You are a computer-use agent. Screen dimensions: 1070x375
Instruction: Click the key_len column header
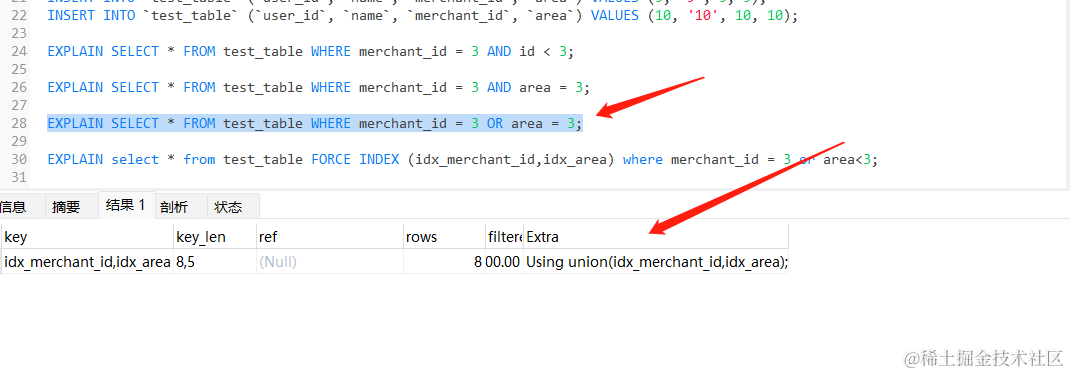pyautogui.click(x=215, y=237)
